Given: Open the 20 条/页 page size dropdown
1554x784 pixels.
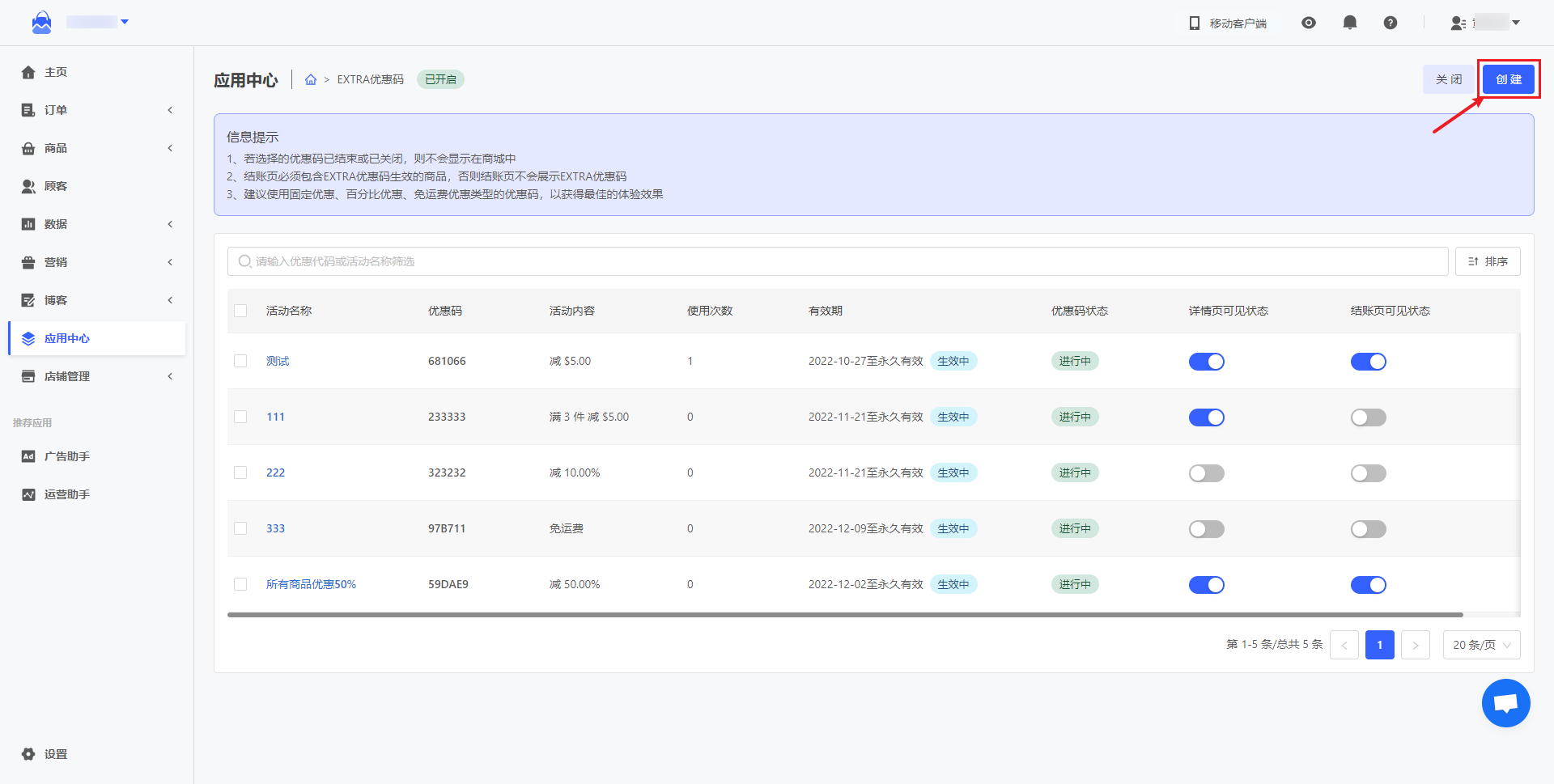Looking at the screenshot, I should [x=1482, y=645].
